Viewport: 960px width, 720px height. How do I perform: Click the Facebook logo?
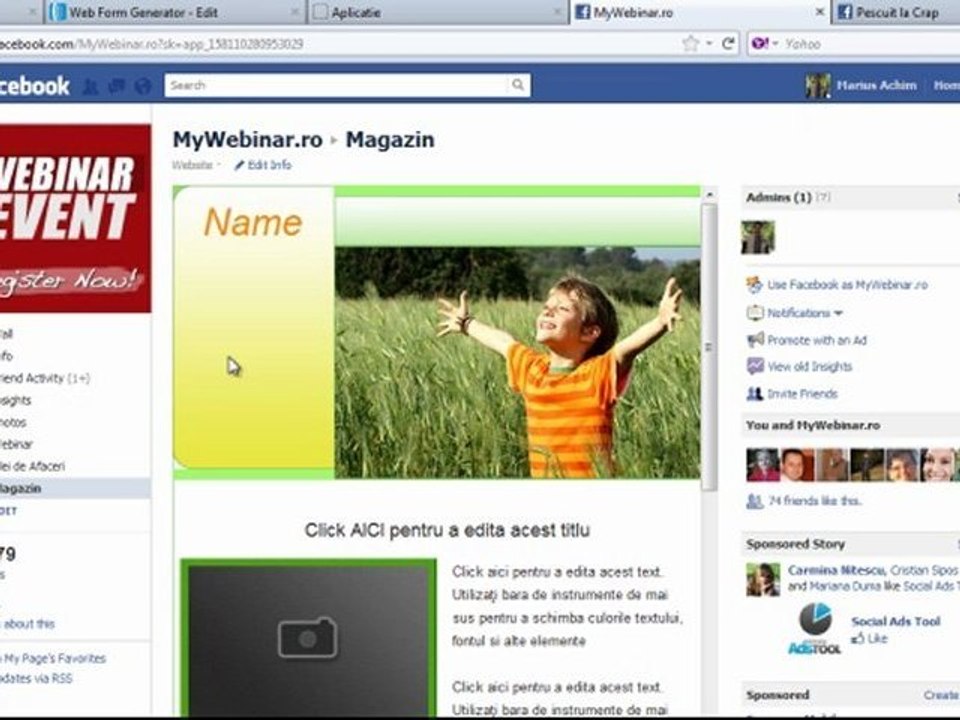34,86
